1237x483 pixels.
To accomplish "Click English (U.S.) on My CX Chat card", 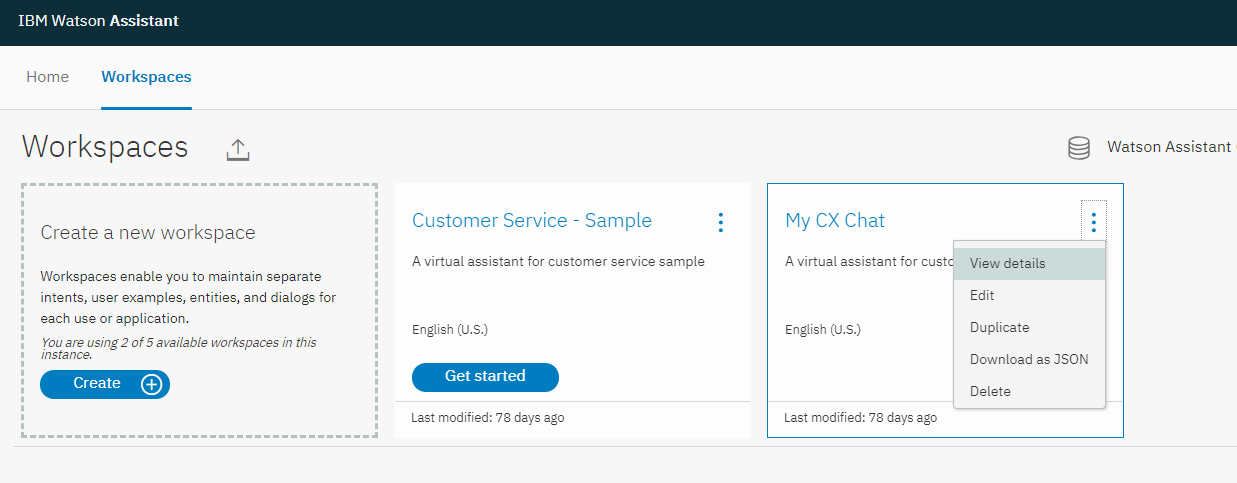I will click(823, 330).
